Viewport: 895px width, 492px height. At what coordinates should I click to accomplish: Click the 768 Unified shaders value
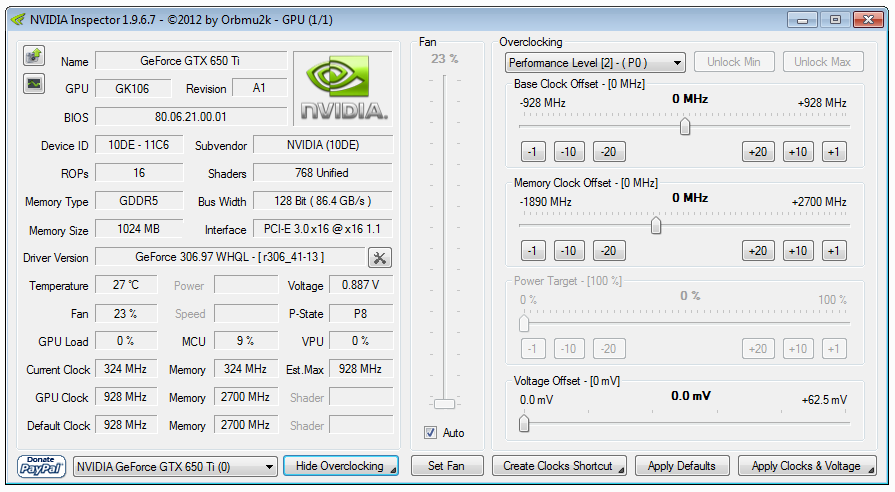coord(323,173)
